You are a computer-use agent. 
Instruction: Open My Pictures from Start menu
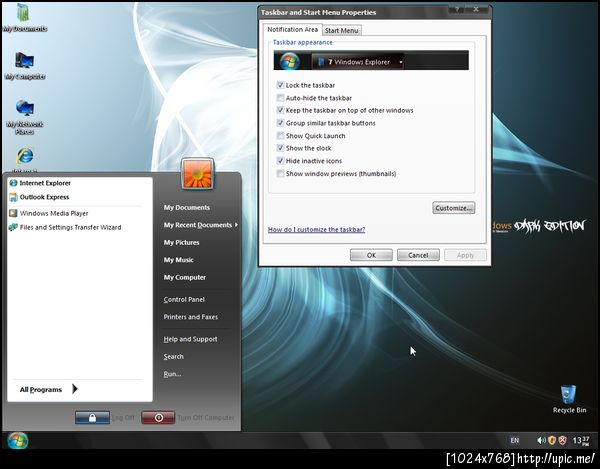[181, 243]
